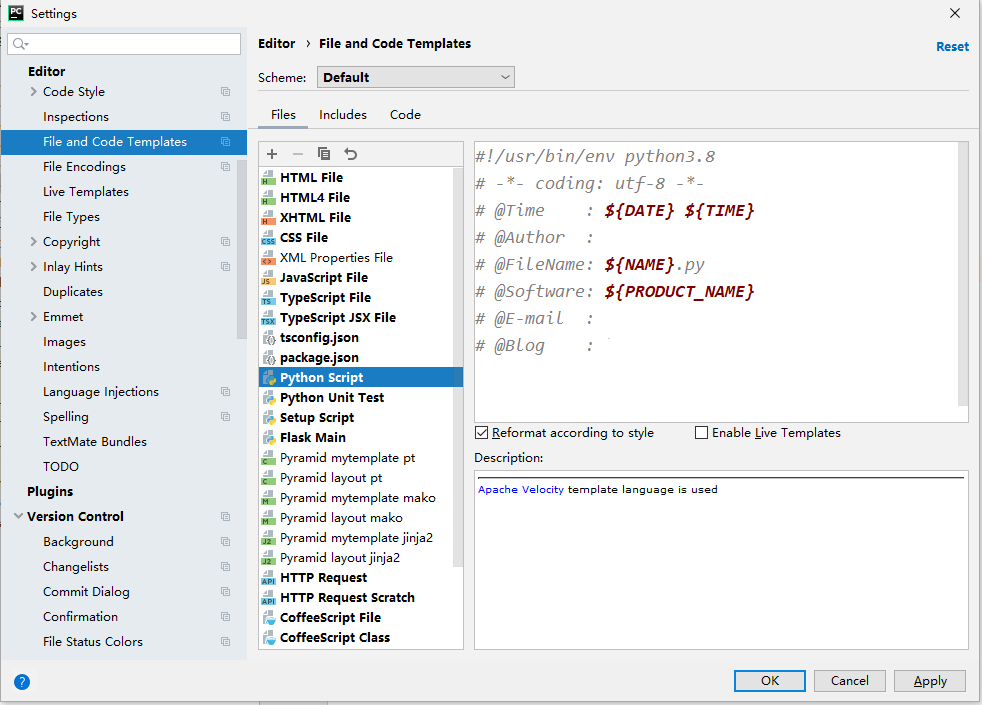Click the remove template minus icon
This screenshot has width=982, height=705.
click(x=298, y=154)
